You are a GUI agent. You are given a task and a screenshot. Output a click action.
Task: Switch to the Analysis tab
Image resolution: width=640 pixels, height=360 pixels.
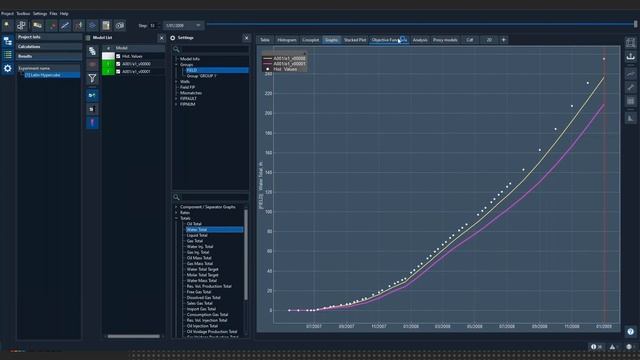[420, 40]
